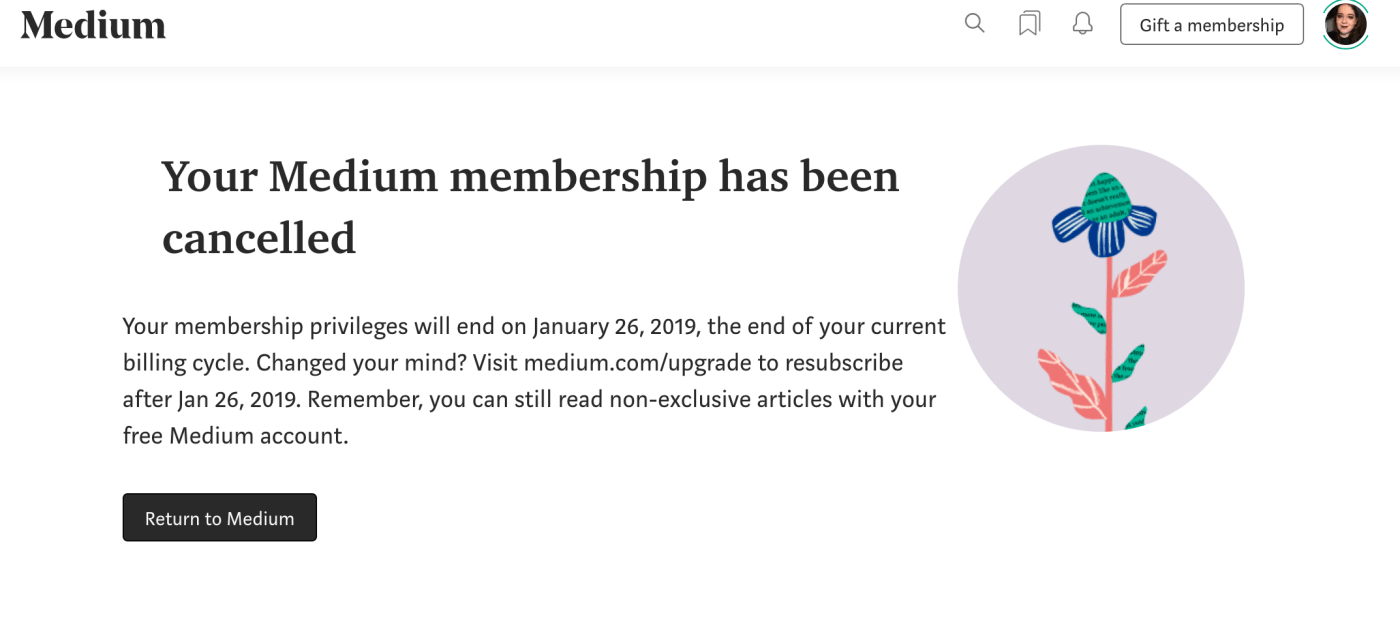1400x638 pixels.
Task: Show notifications via the bell icon
Action: pyautogui.click(x=1082, y=24)
